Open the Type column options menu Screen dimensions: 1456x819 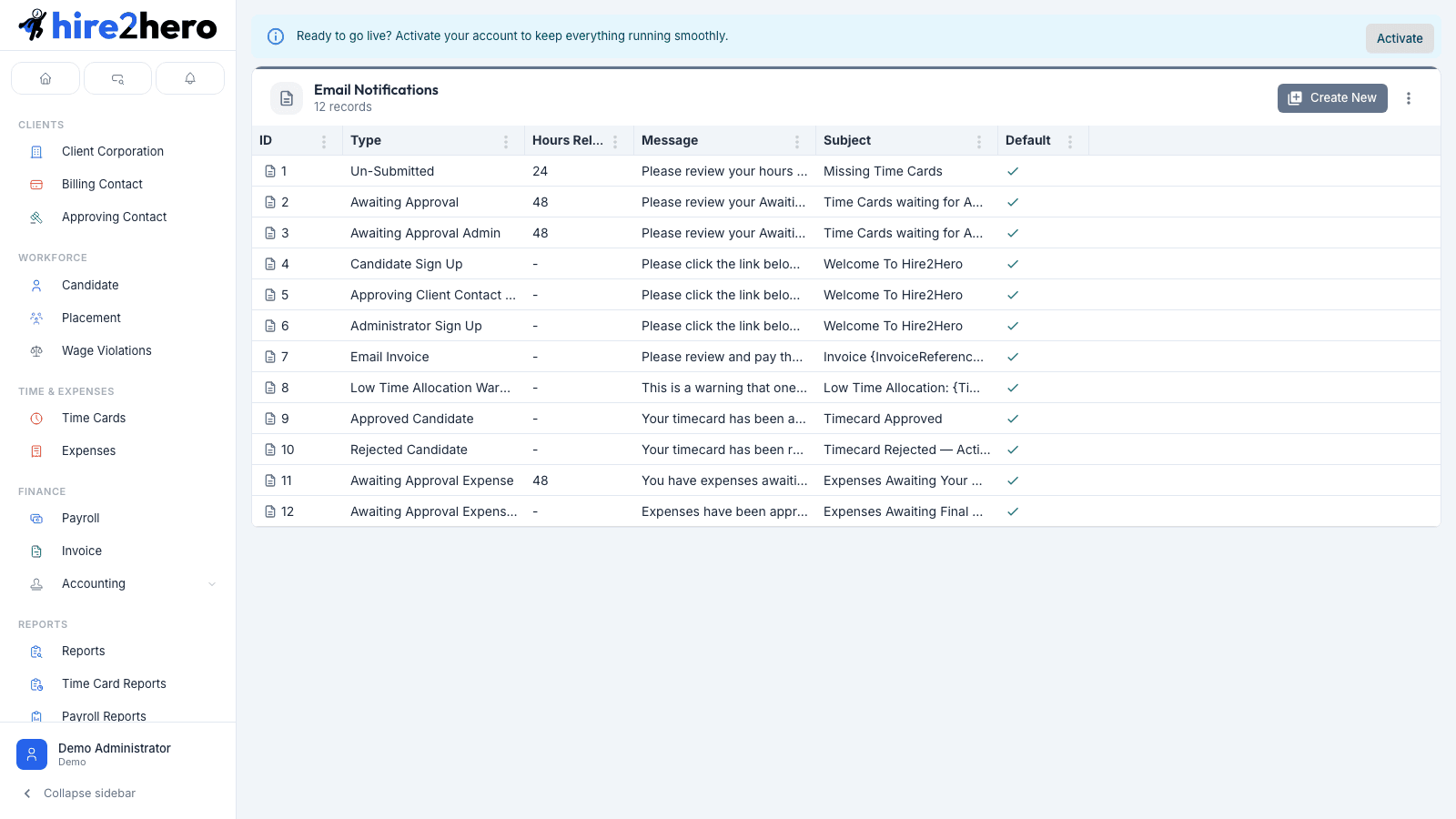click(x=506, y=141)
